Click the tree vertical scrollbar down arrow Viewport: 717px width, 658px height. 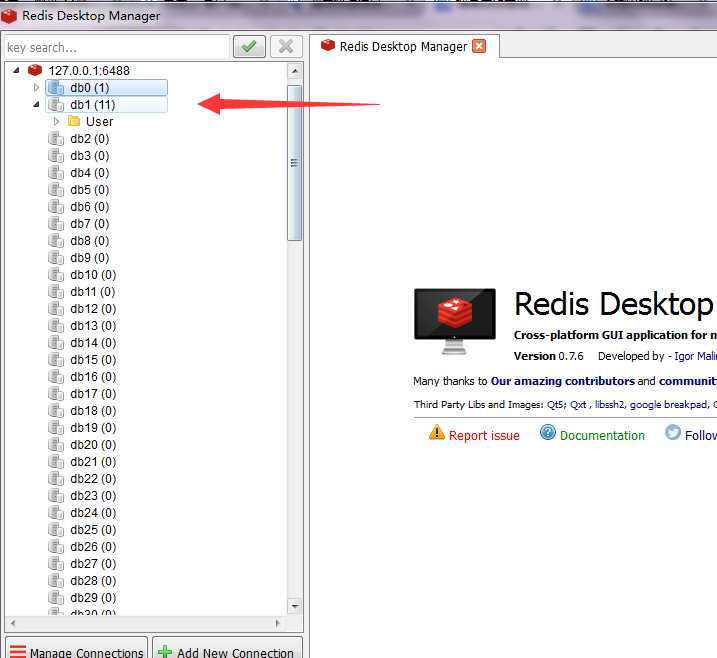click(x=295, y=606)
